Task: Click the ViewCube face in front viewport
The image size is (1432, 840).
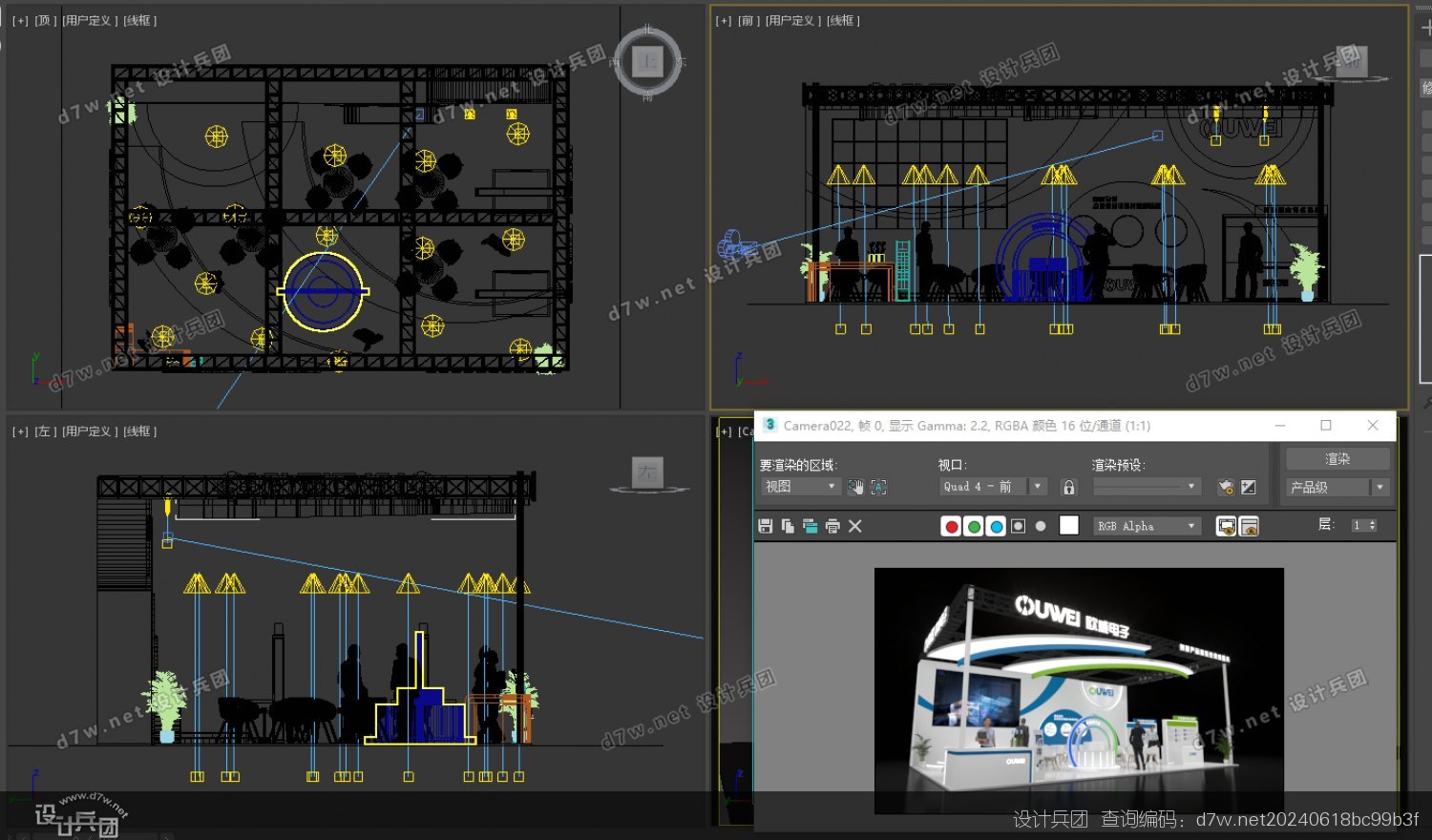Action: point(1351,60)
